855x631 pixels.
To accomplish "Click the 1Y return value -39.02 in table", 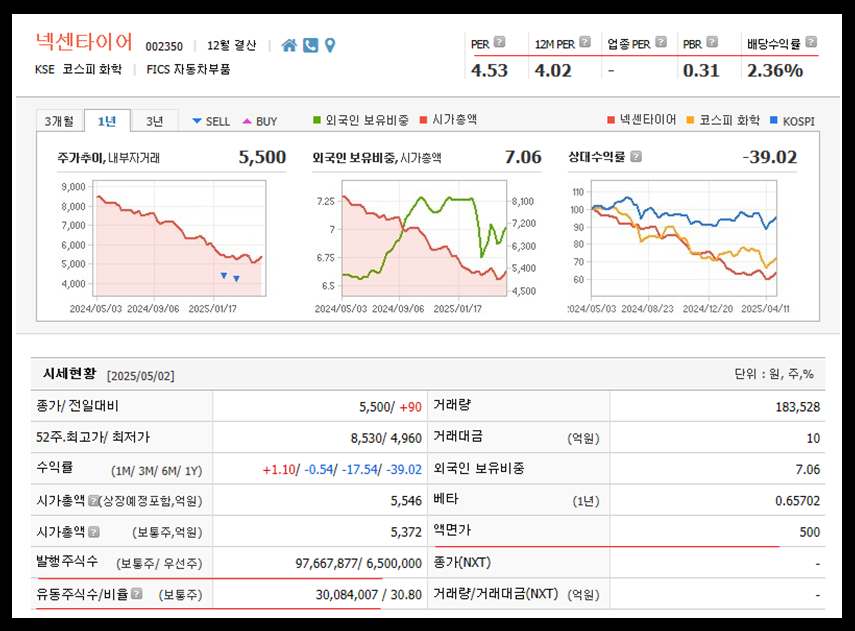I will 404,469.
